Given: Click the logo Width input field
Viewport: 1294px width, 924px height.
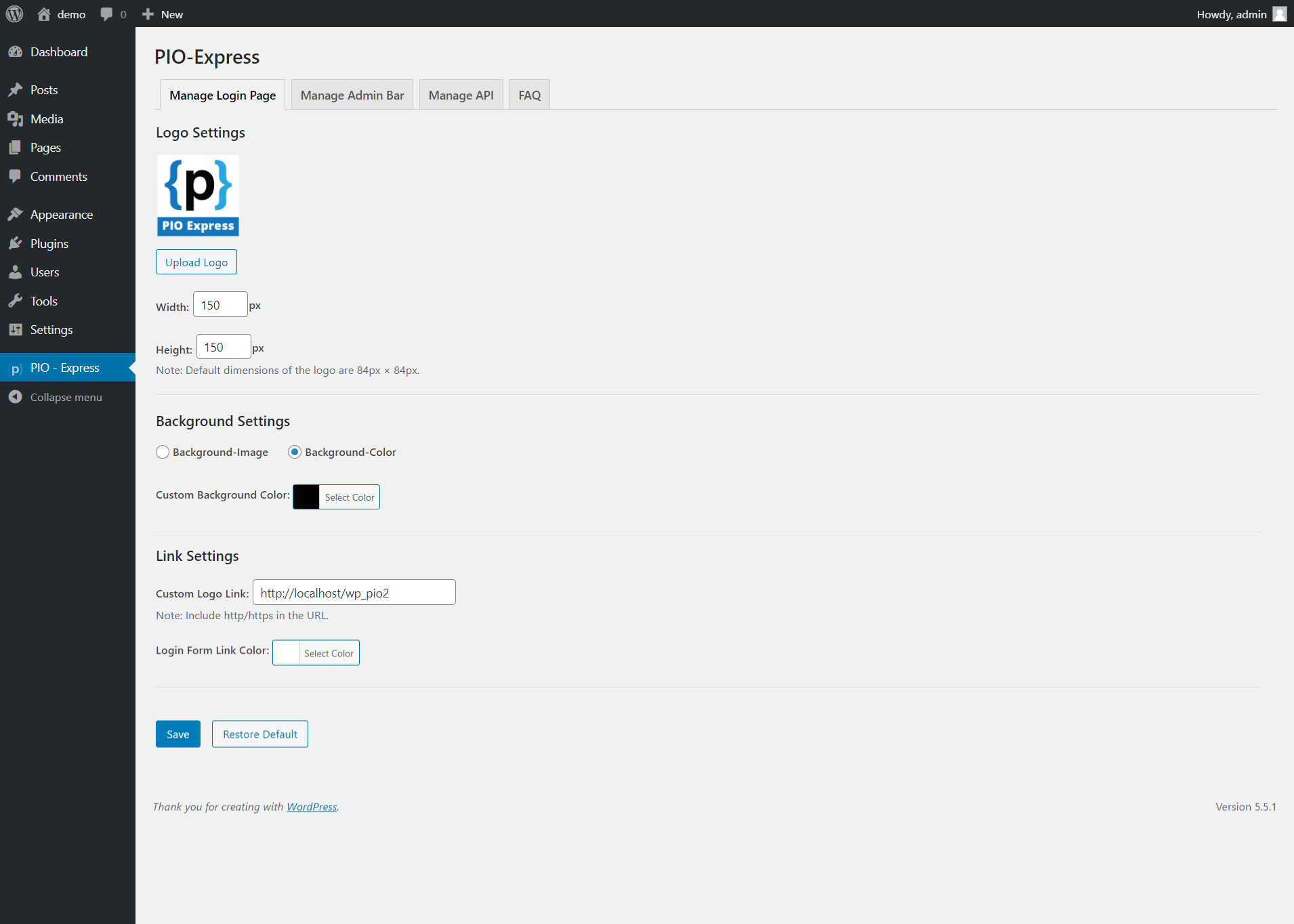Looking at the screenshot, I should 220,305.
